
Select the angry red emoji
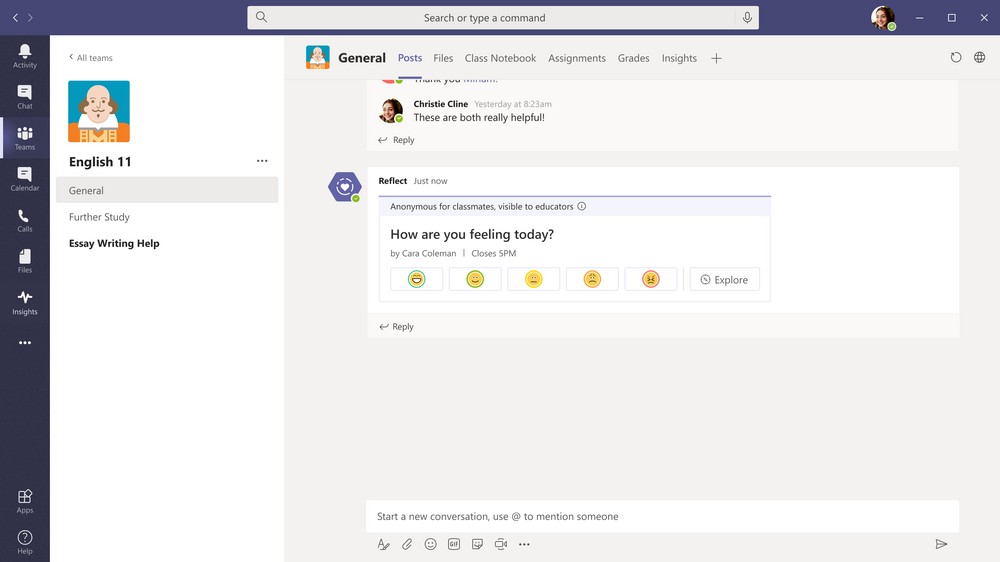[651, 279]
